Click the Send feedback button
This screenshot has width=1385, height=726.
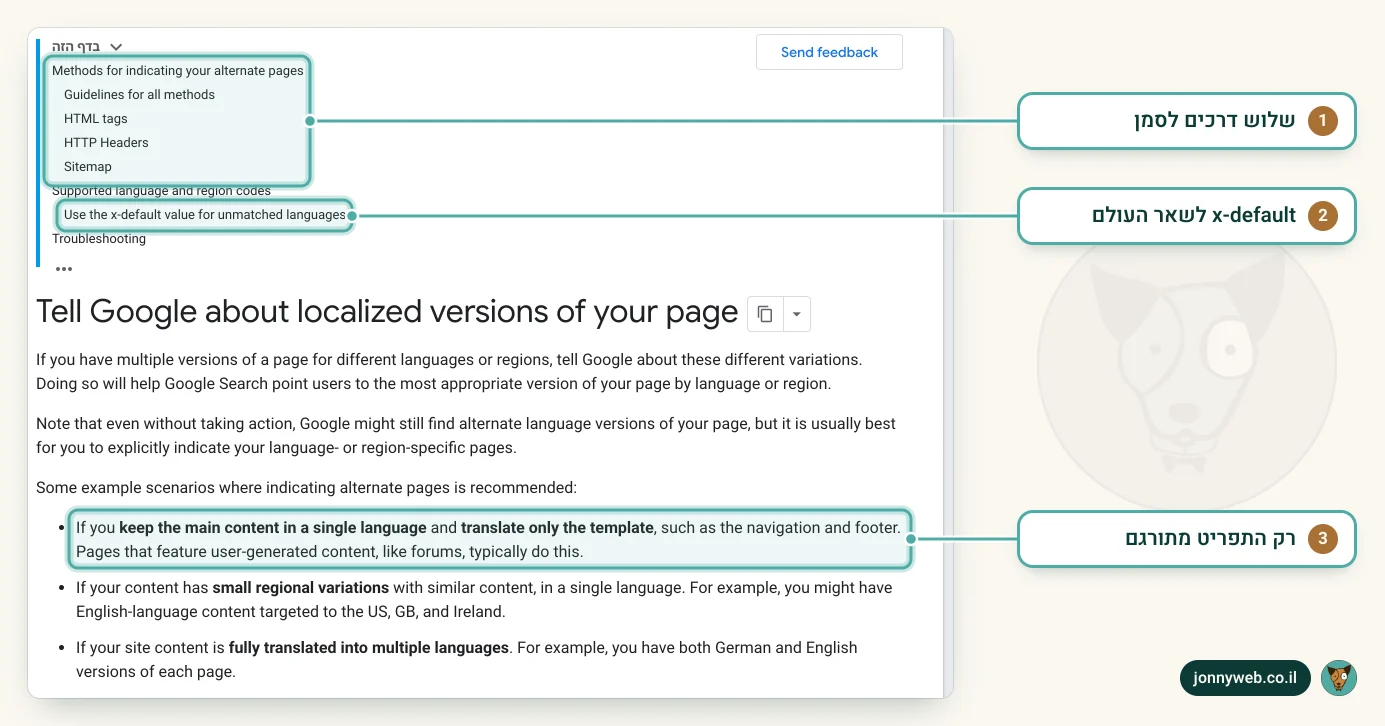[829, 52]
